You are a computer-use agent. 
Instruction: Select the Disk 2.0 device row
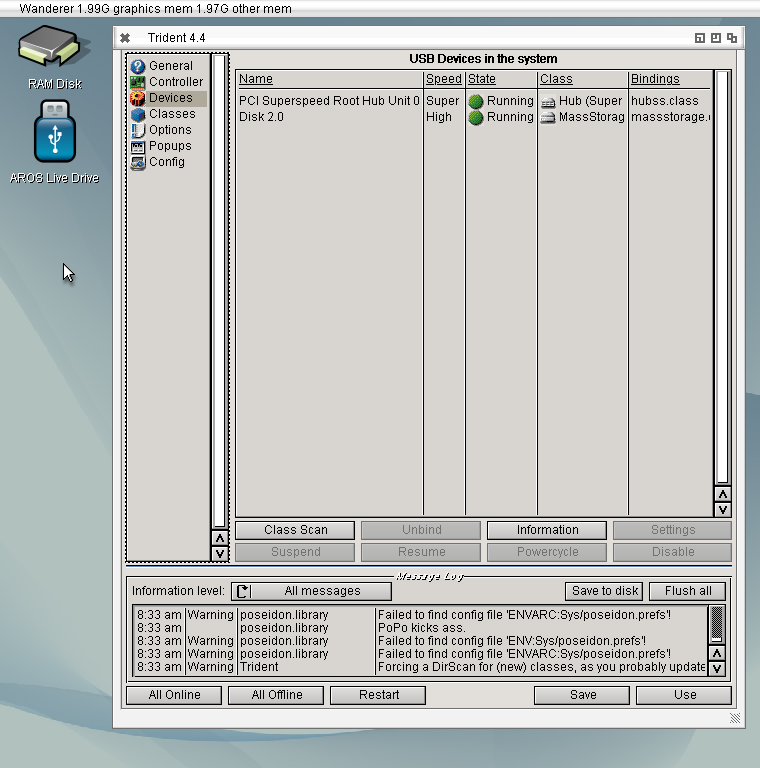(x=329, y=117)
